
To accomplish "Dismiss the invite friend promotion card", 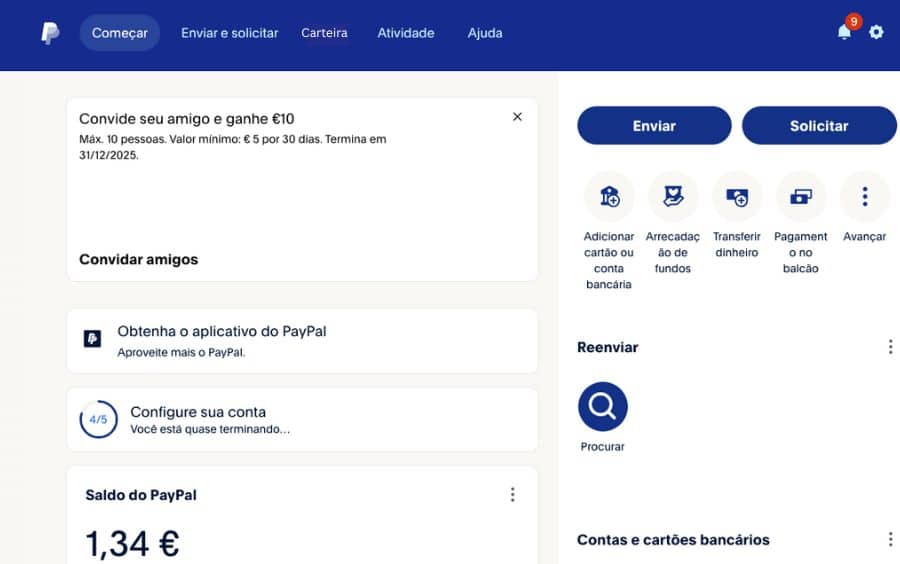I will click(517, 117).
